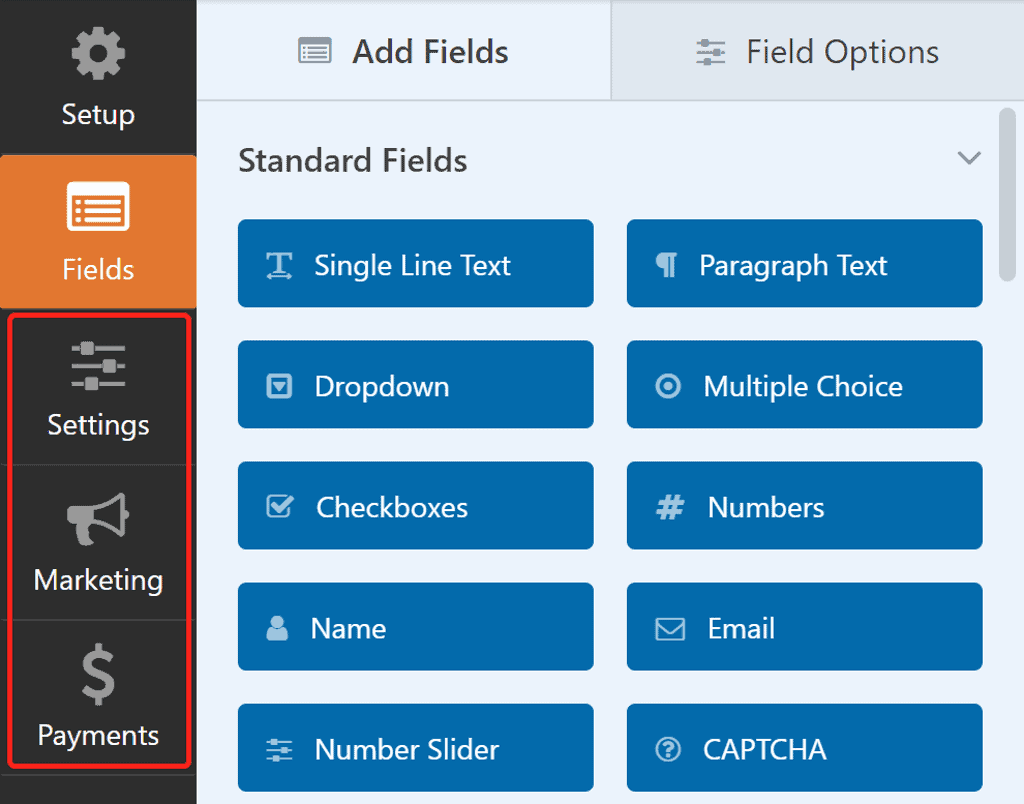
Task: Add the Email field
Action: (804, 628)
